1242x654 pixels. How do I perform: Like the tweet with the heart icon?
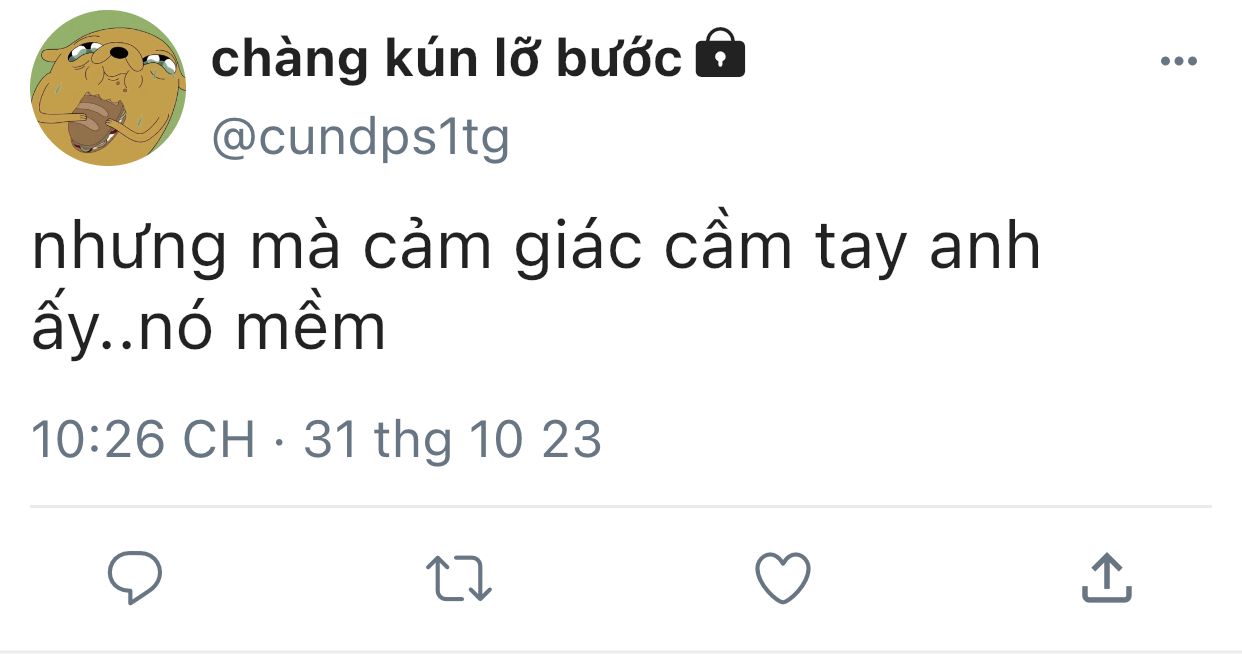click(x=782, y=579)
